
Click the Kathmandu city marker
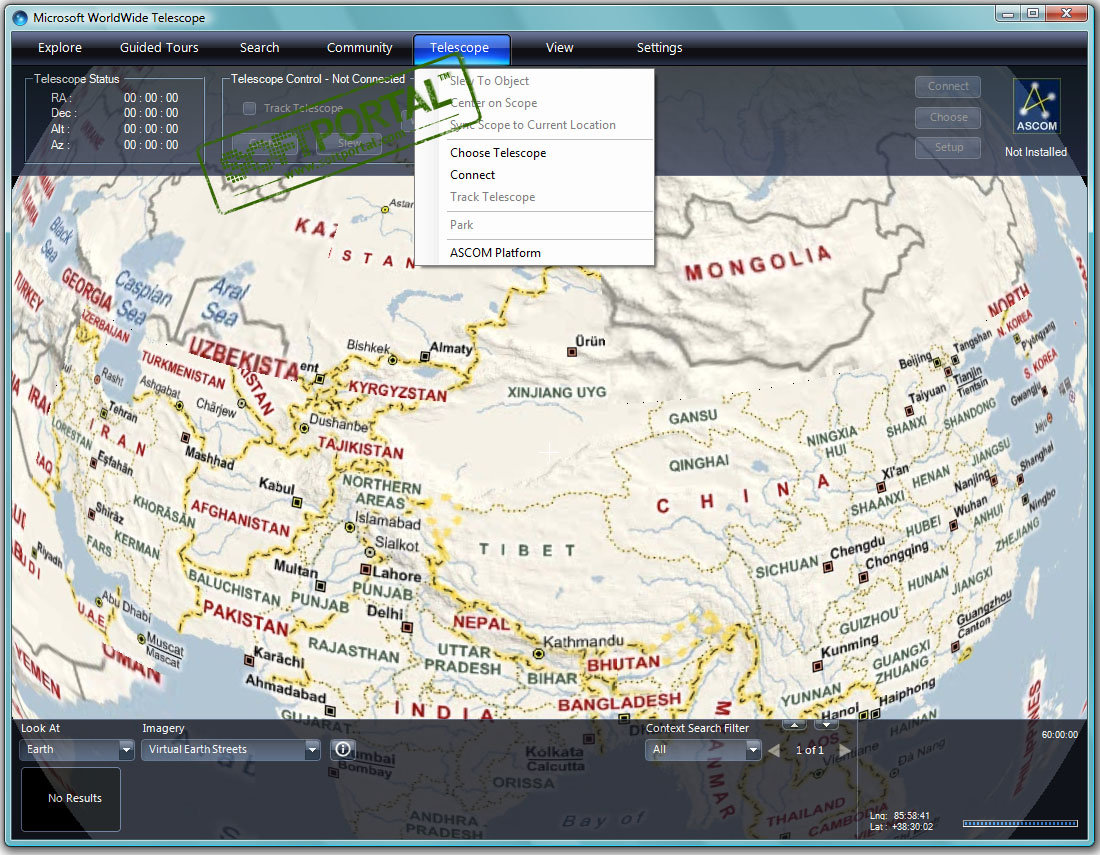pos(538,654)
